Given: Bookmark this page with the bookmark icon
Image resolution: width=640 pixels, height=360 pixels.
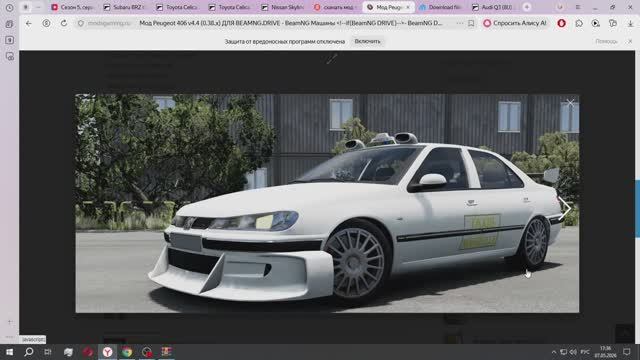Looking at the screenshot, I should pos(471,24).
